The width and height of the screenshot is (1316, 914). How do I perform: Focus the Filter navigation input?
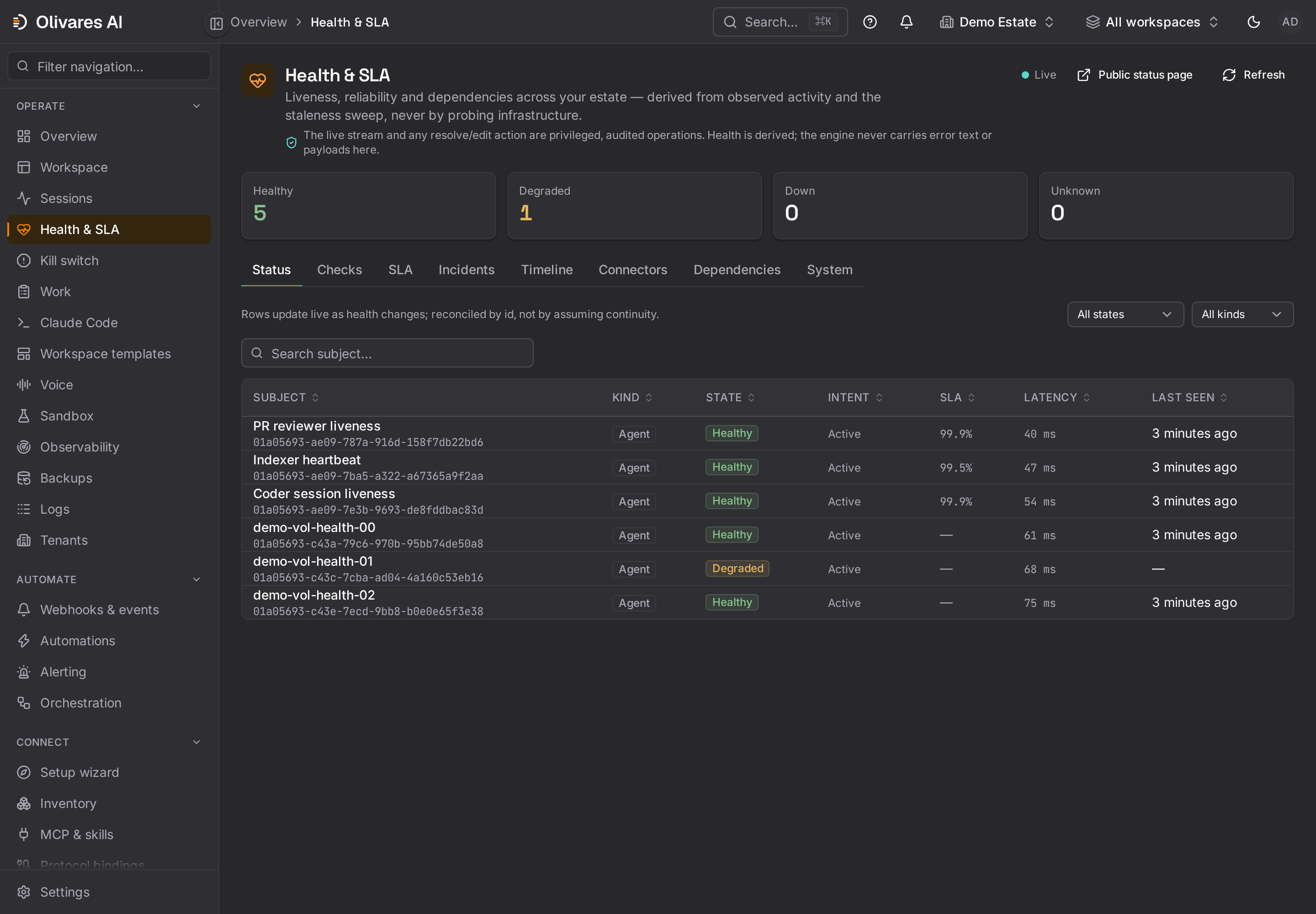tap(109, 66)
